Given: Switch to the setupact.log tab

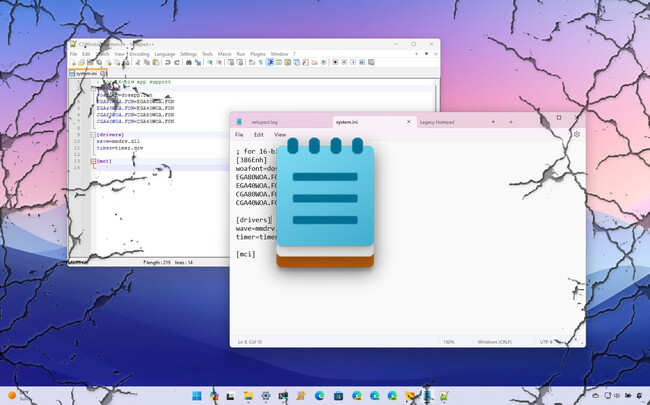Looking at the screenshot, I should [264, 122].
